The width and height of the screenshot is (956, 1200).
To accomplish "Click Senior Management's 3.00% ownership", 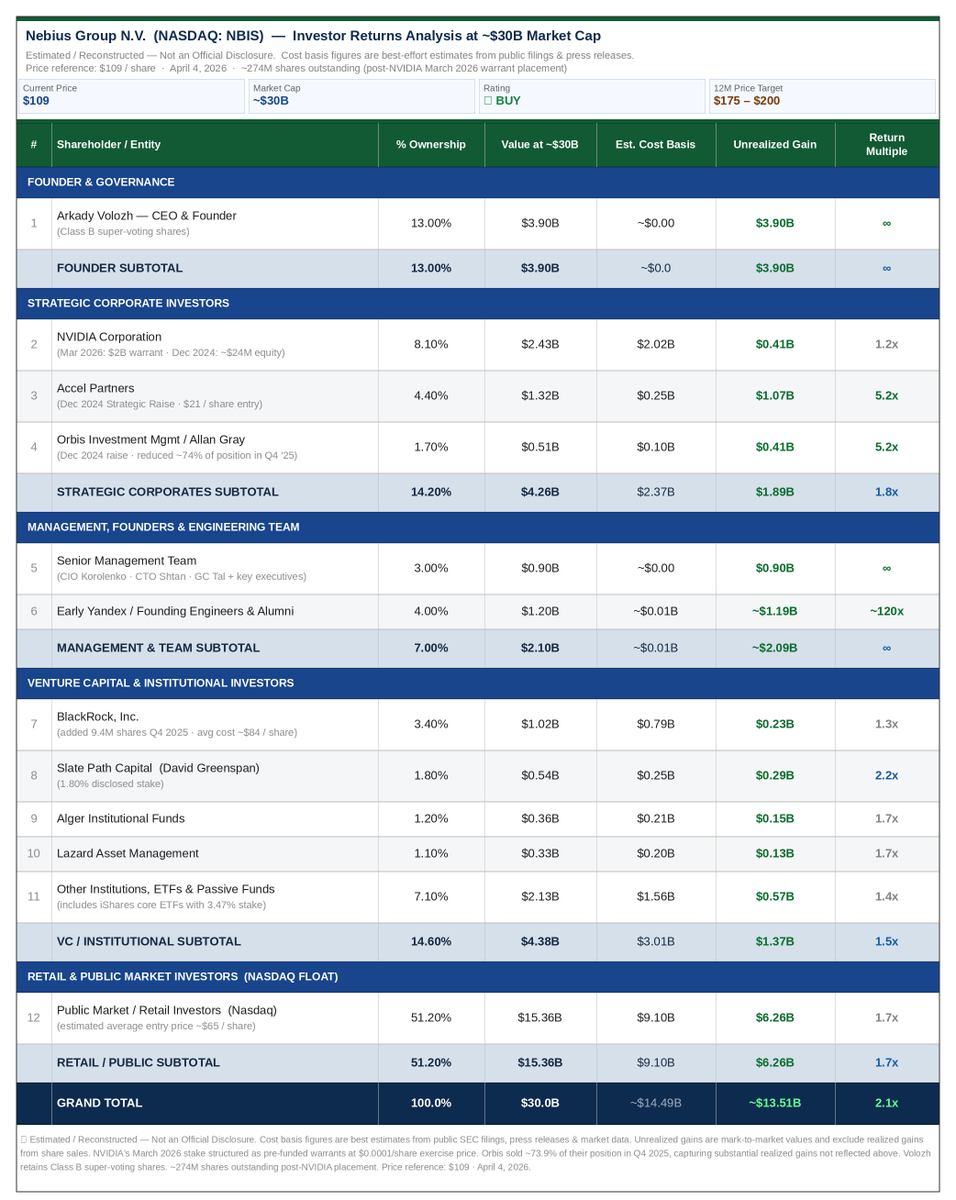I will point(431,568).
